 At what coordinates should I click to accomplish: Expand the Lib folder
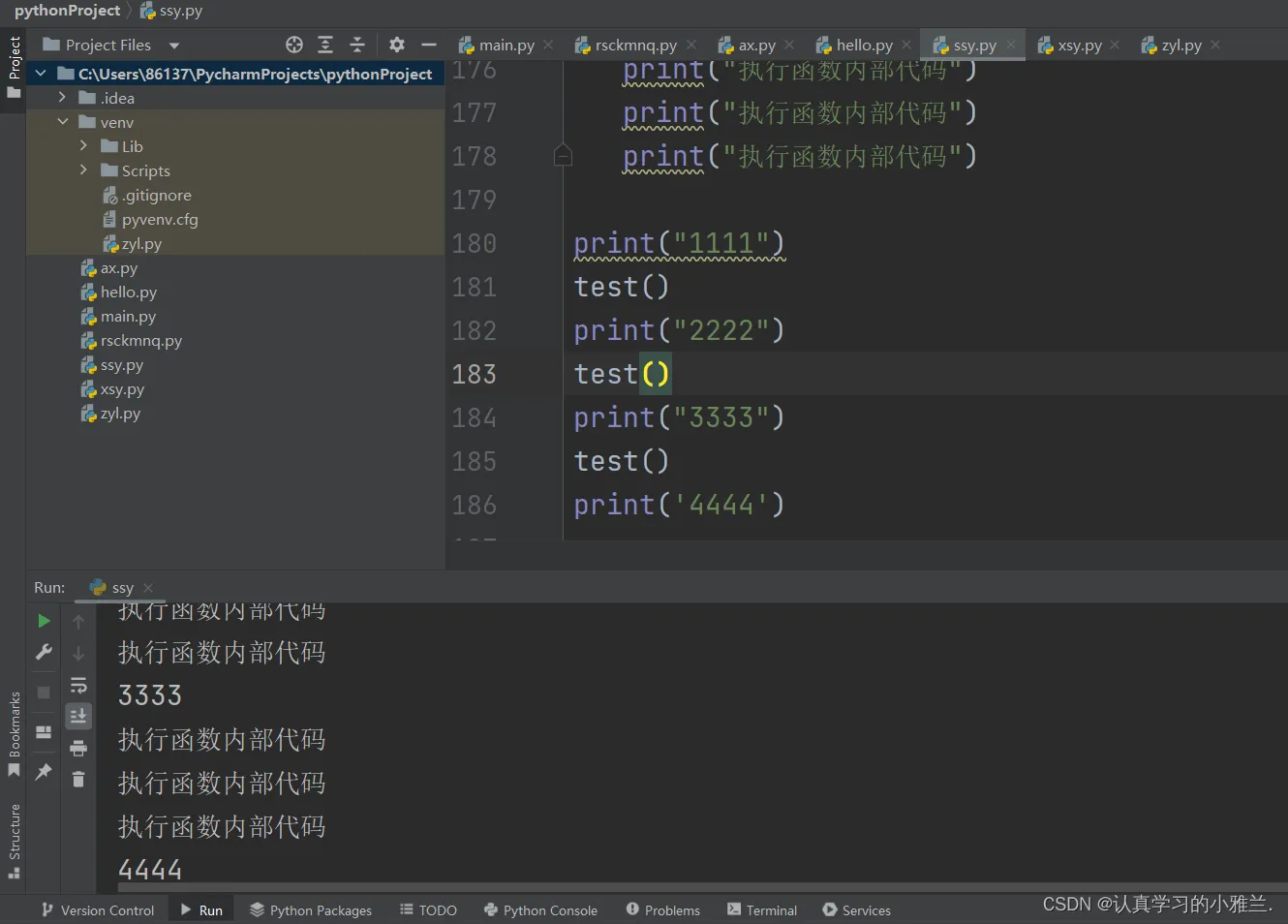(83, 146)
